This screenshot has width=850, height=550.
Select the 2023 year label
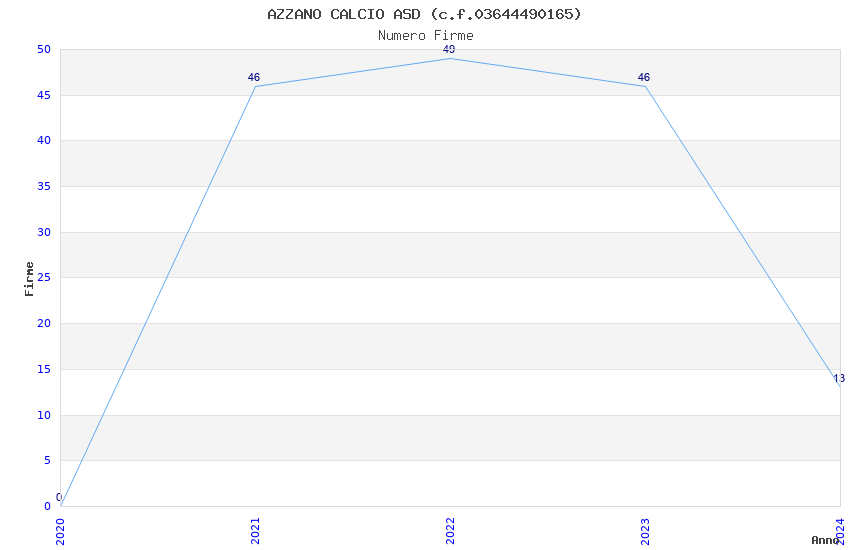point(645,531)
